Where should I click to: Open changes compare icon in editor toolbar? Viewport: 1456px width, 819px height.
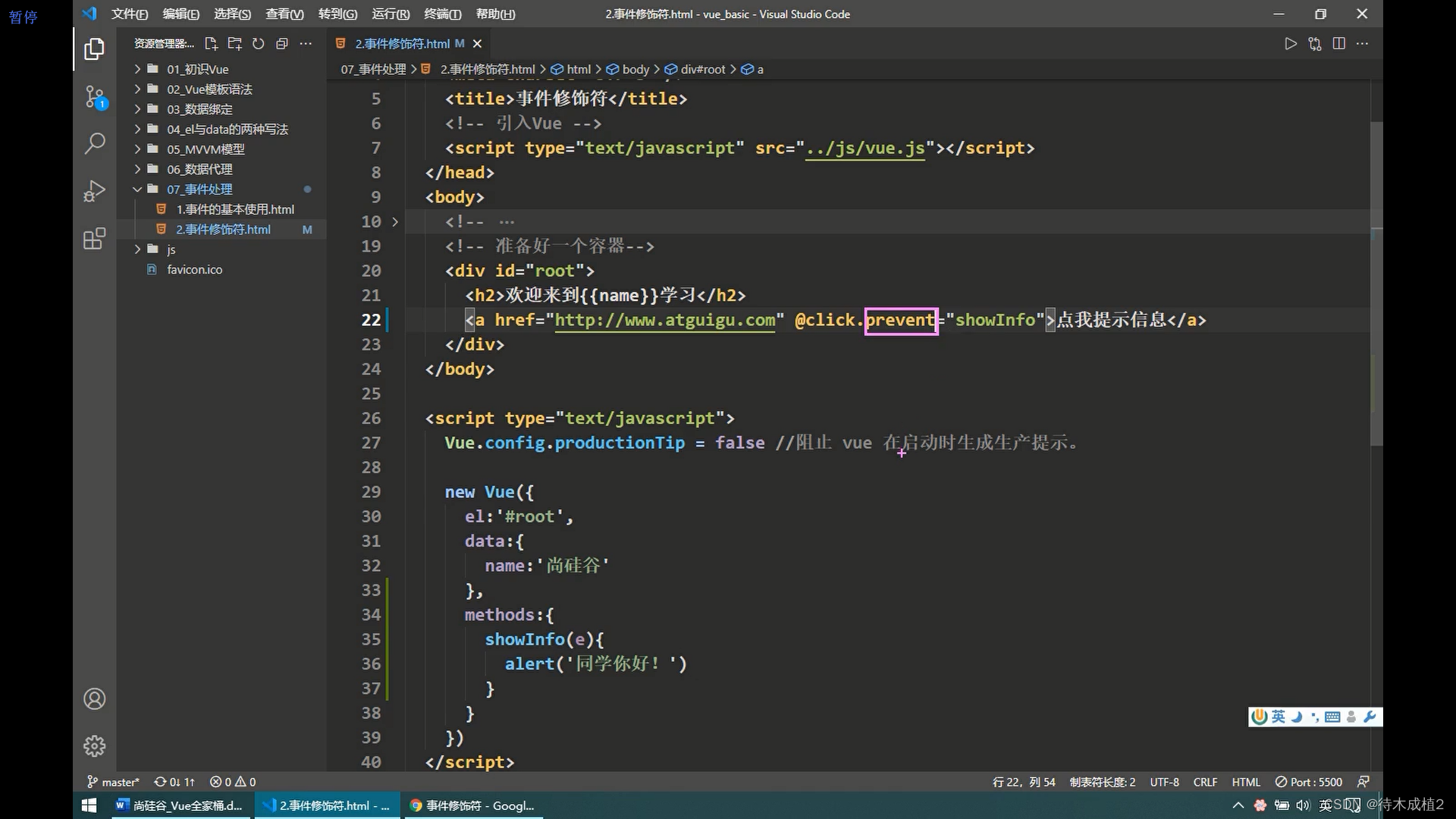coord(1315,43)
